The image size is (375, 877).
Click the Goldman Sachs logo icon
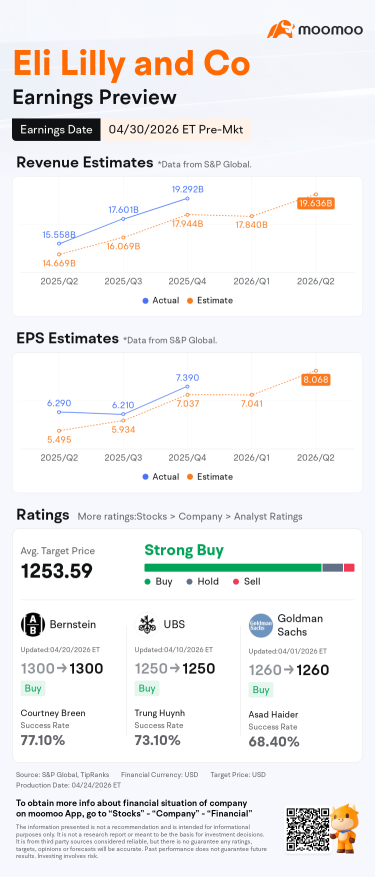[x=260, y=624]
